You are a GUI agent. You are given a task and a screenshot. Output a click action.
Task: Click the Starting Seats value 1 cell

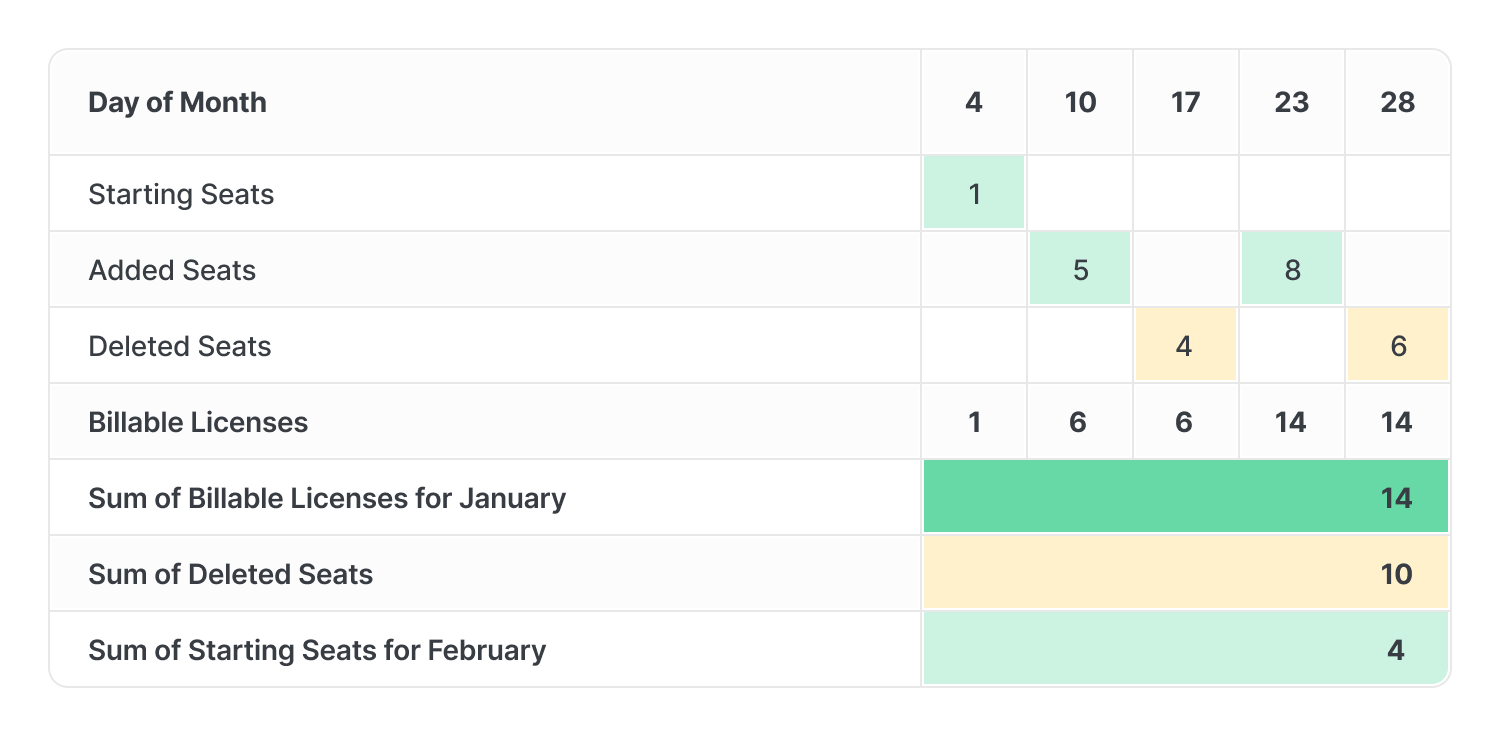[974, 193]
